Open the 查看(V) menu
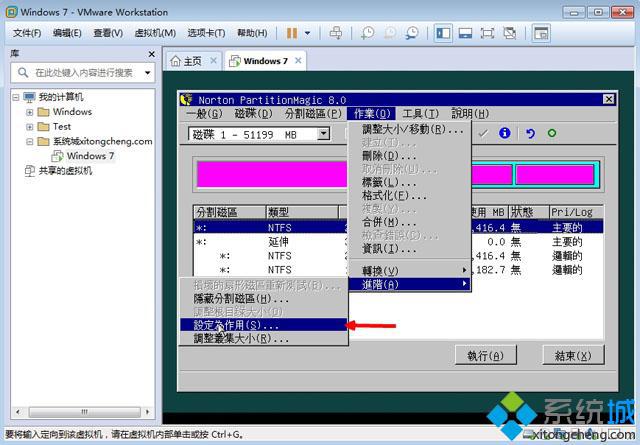The image size is (640, 445). tap(108, 33)
